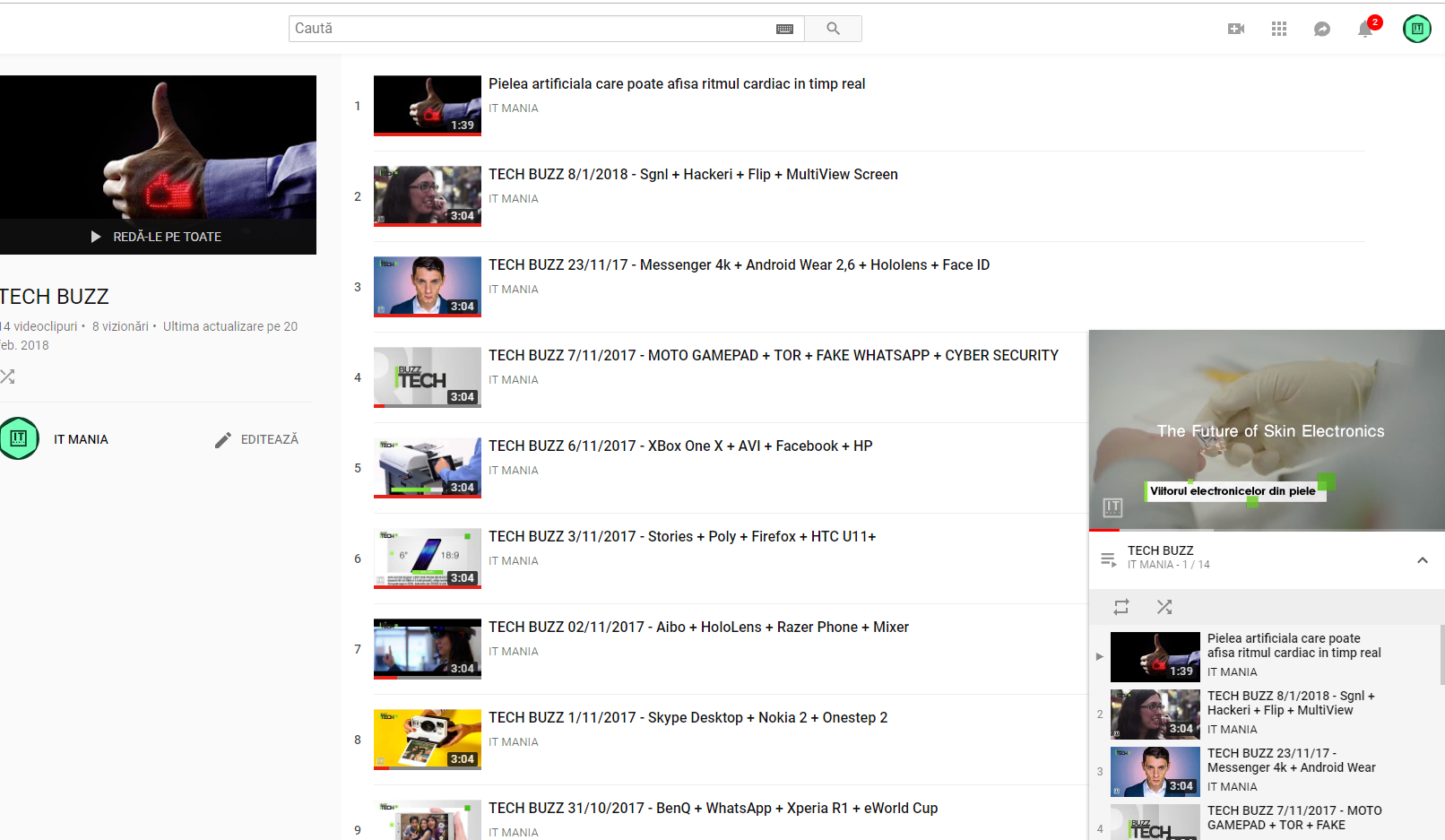Image resolution: width=1445 pixels, height=840 pixels.
Task: Click thumbnail of video number 1 in list
Action: pyautogui.click(x=428, y=106)
